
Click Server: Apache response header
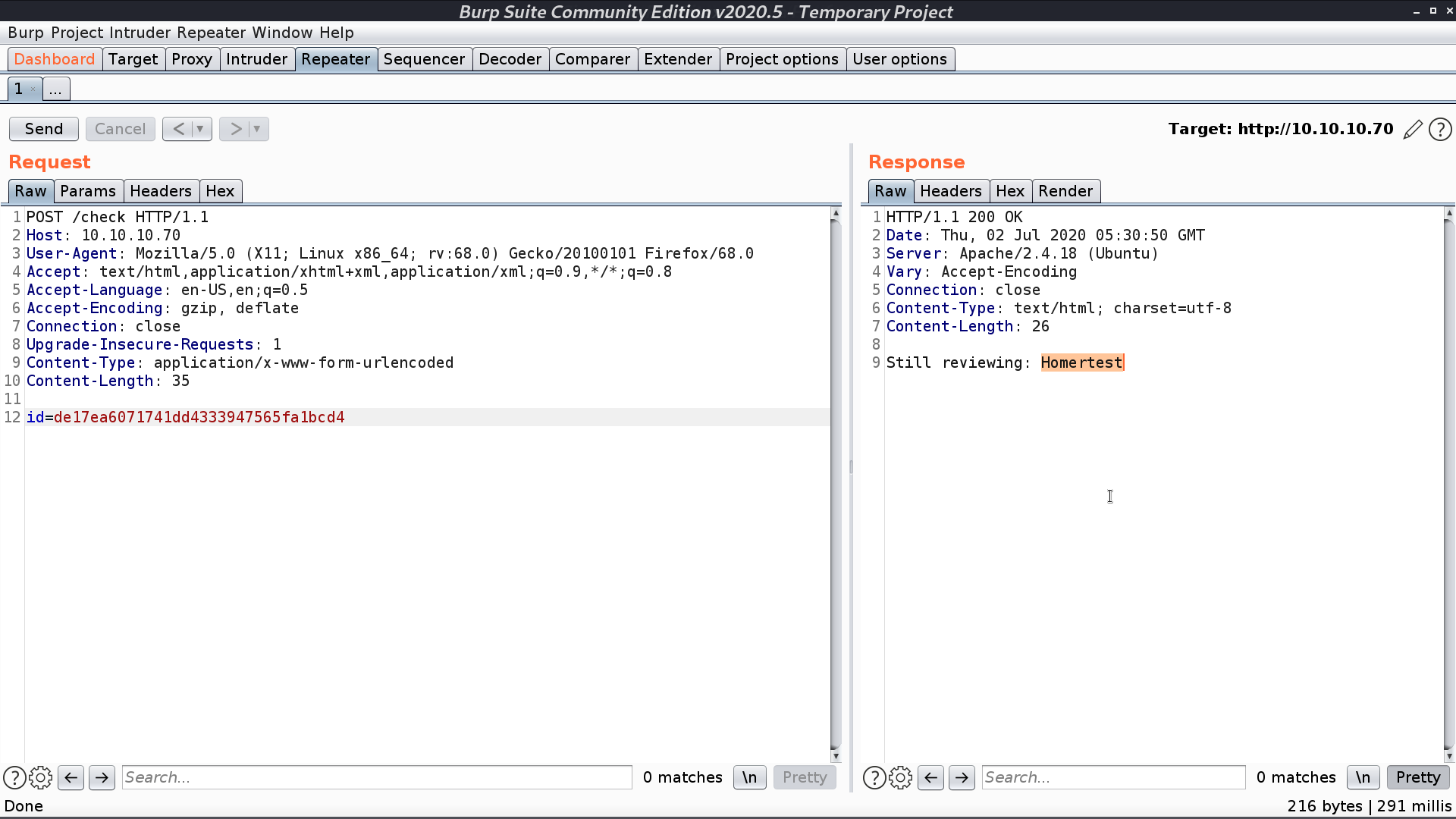pos(1022,253)
